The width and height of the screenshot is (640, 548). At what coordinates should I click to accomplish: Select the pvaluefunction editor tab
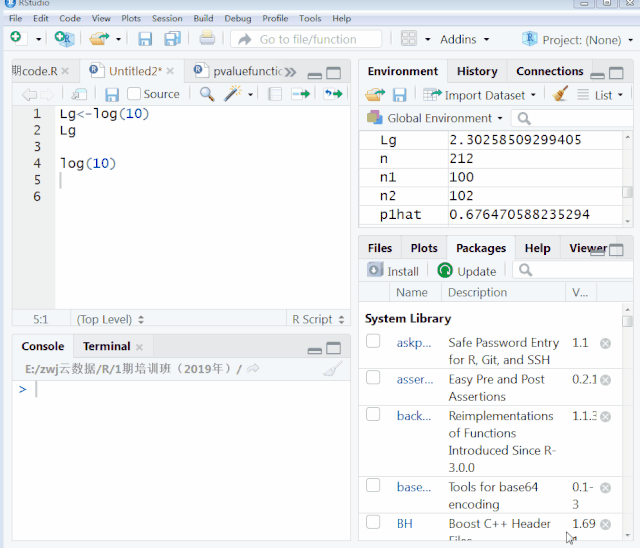click(240, 71)
